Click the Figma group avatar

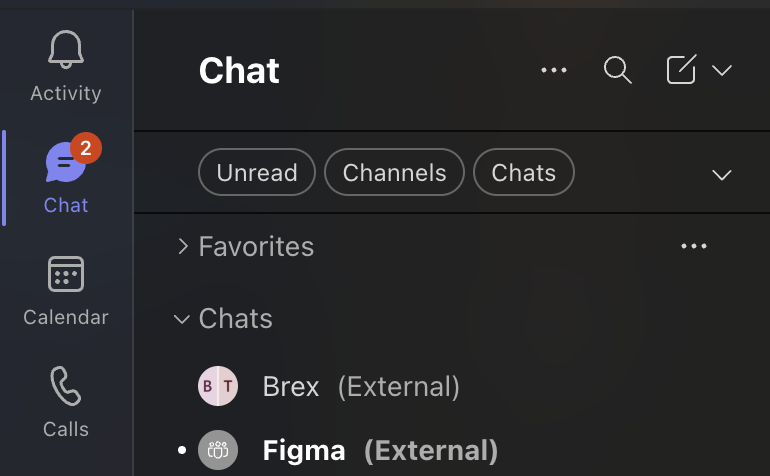click(x=218, y=450)
